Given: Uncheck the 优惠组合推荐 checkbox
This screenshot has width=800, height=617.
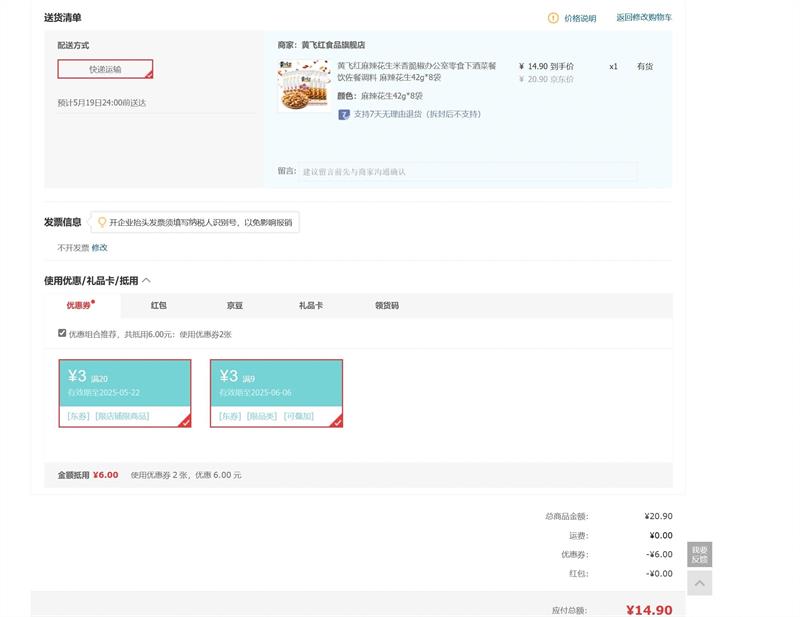Looking at the screenshot, I should point(62,333).
